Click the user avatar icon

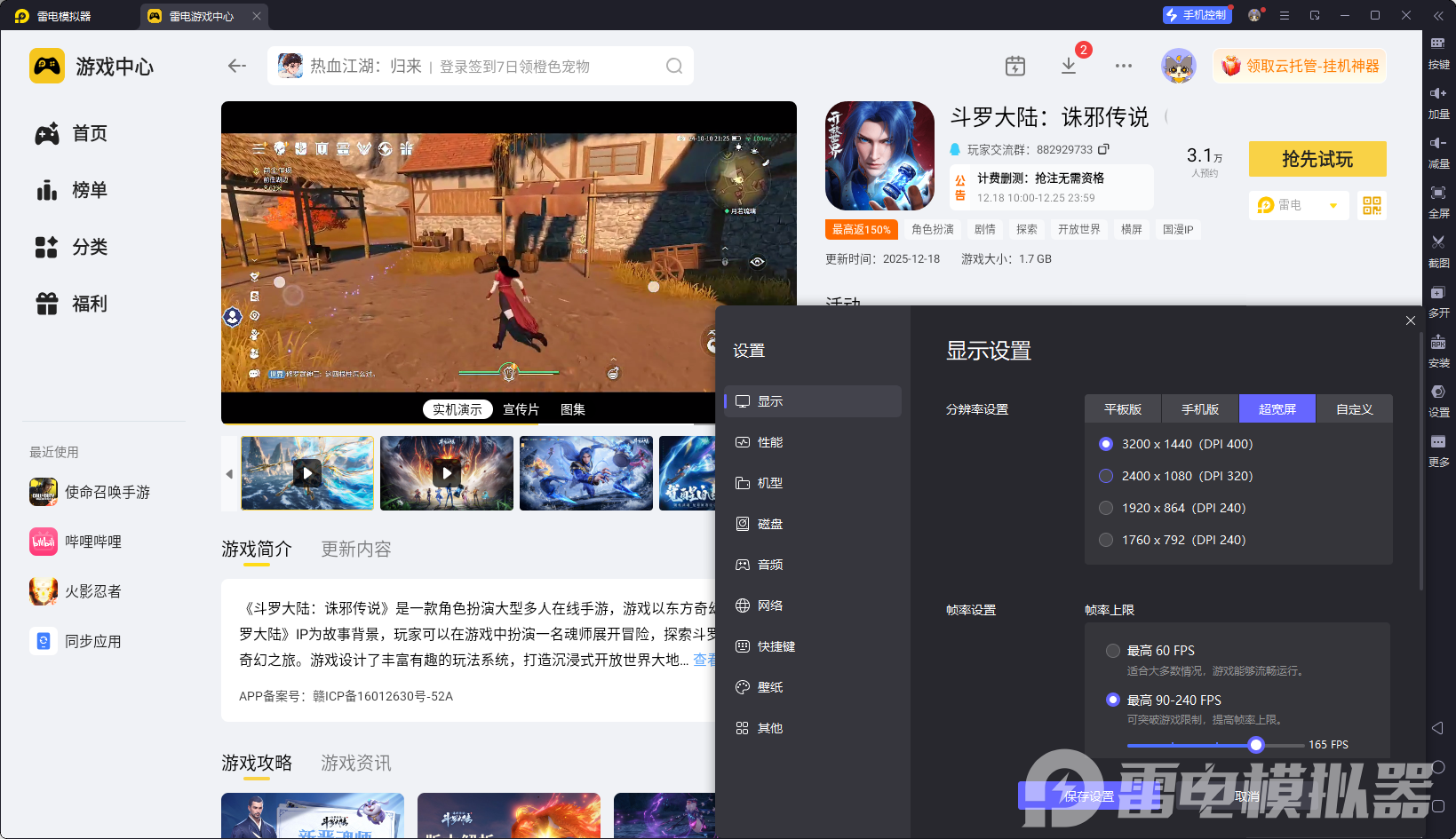(1179, 66)
